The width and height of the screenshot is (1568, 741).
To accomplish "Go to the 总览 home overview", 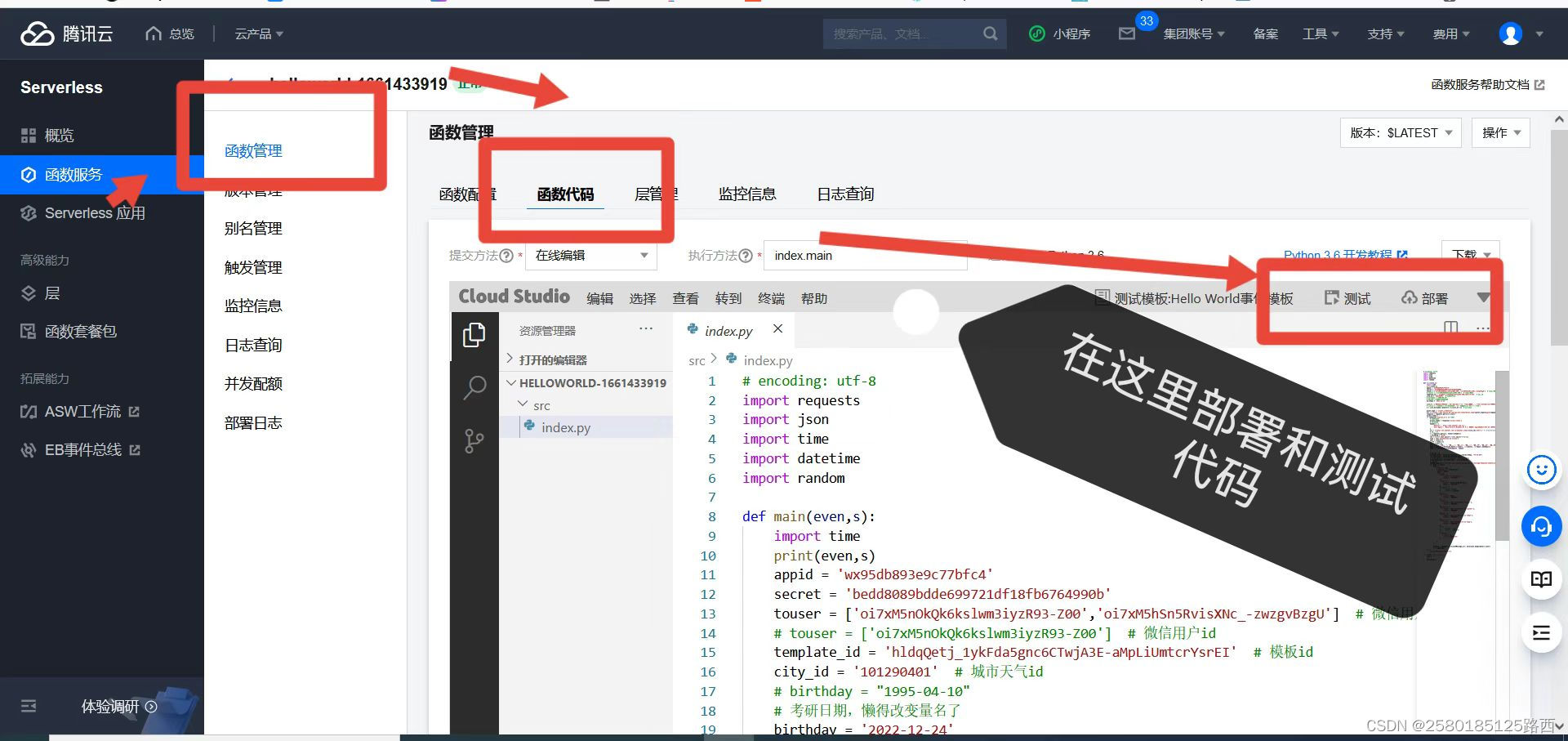I will point(170,33).
